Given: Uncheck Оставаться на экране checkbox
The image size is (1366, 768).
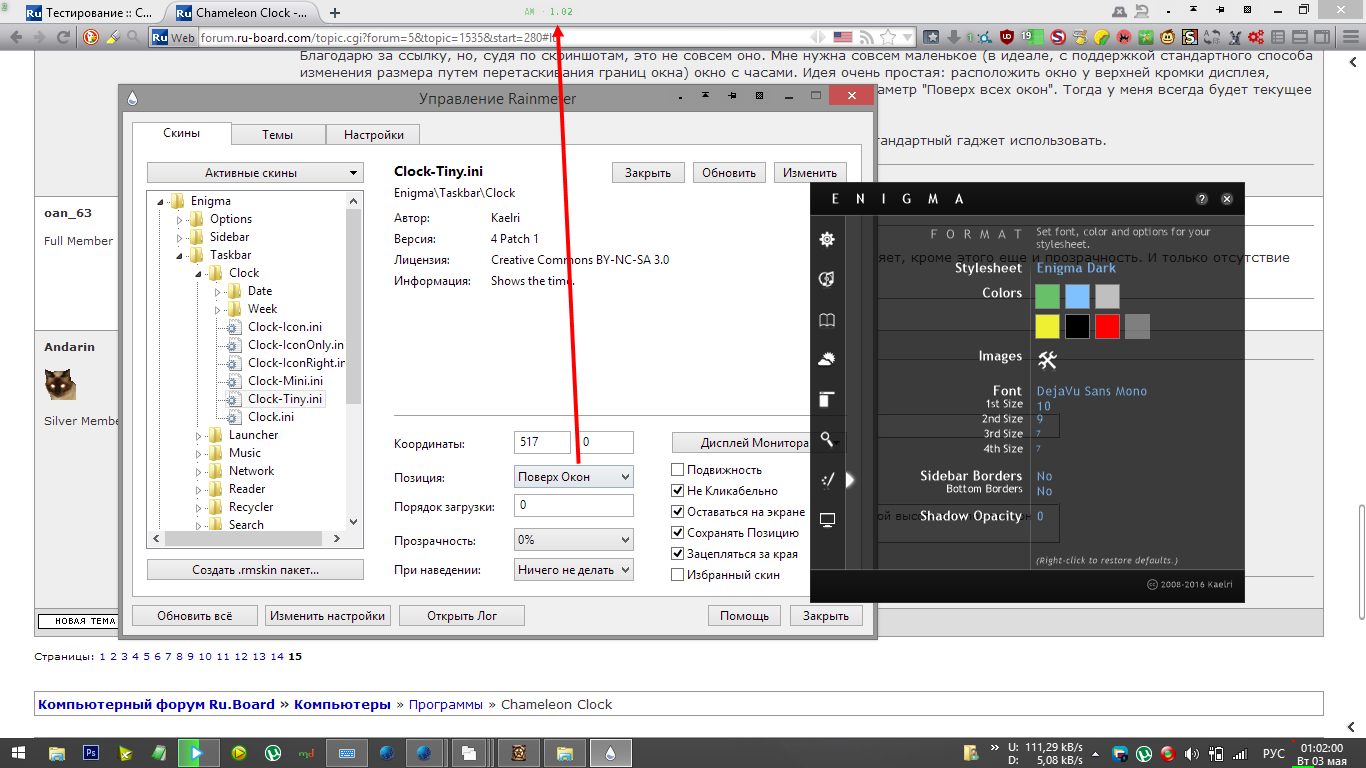Looking at the screenshot, I should tap(678, 512).
